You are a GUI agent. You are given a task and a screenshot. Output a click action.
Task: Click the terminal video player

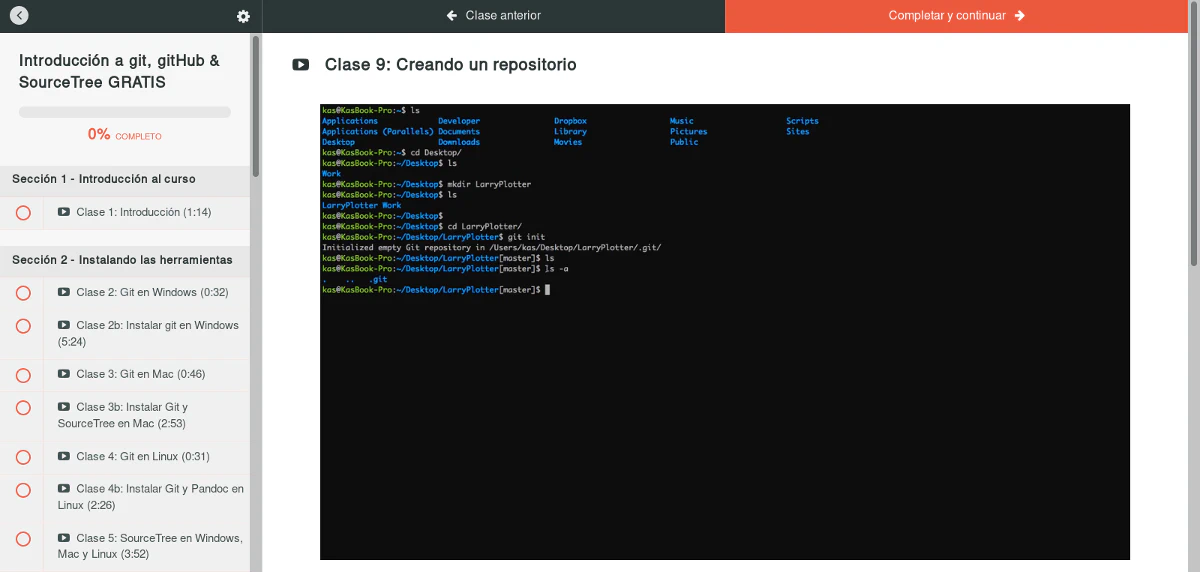pos(724,331)
